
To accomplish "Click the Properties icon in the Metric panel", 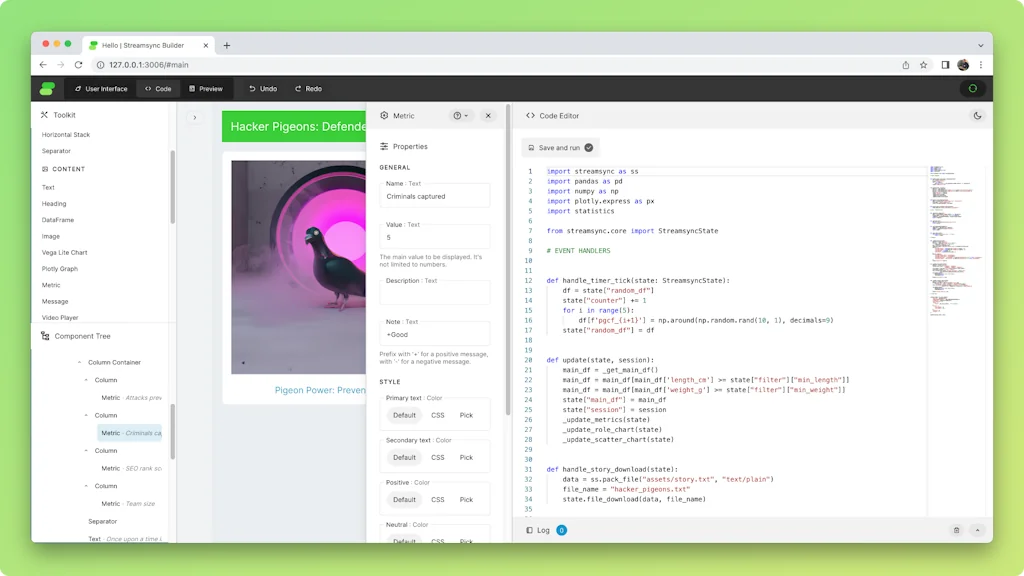I will tap(383, 146).
